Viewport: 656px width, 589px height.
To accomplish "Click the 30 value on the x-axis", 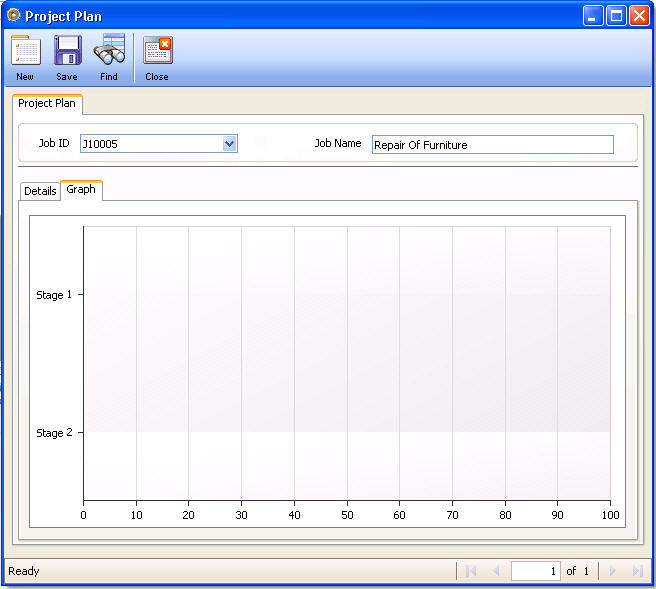I will 241,515.
